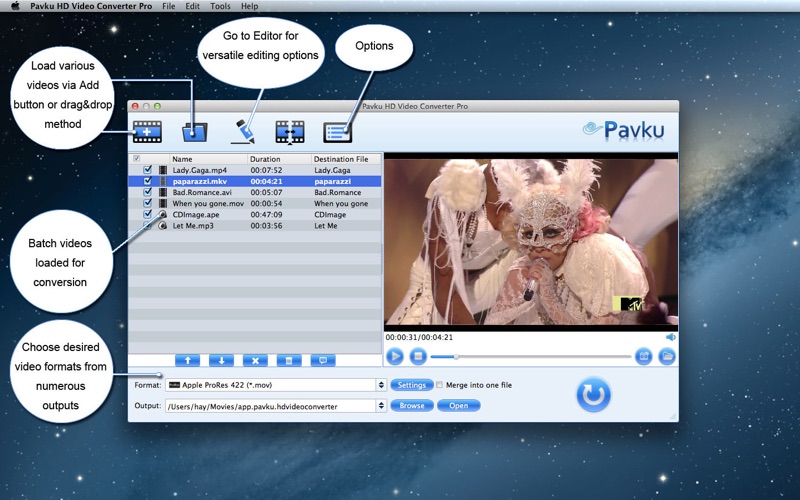The image size is (800, 500).
Task: Click the Open button
Action: [459, 406]
